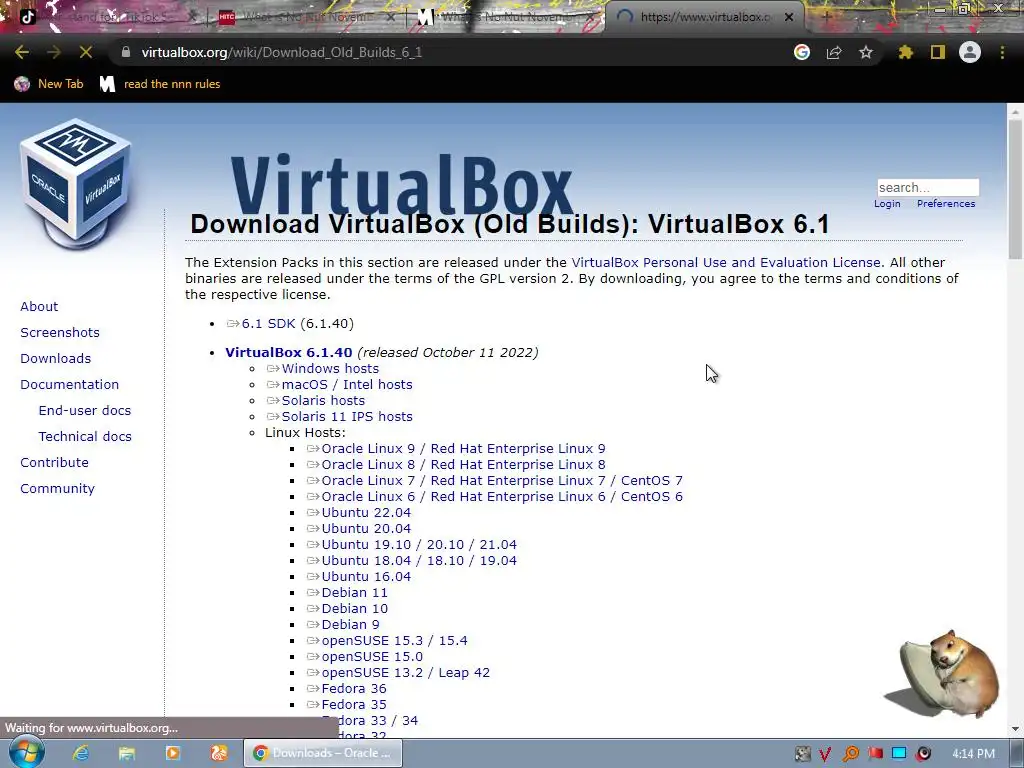Go to Downloads in the sidebar
This screenshot has height=768, width=1024.
click(56, 359)
